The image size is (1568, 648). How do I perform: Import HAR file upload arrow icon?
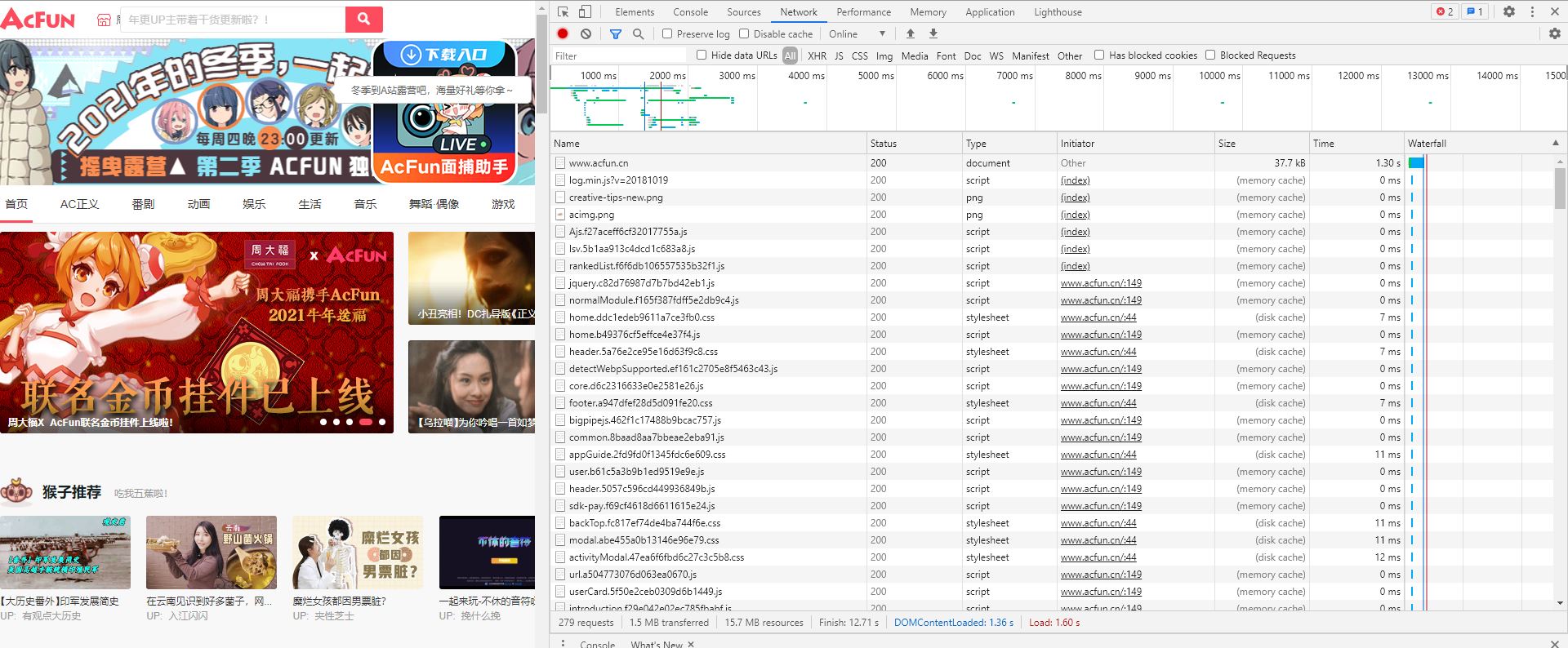point(911,33)
